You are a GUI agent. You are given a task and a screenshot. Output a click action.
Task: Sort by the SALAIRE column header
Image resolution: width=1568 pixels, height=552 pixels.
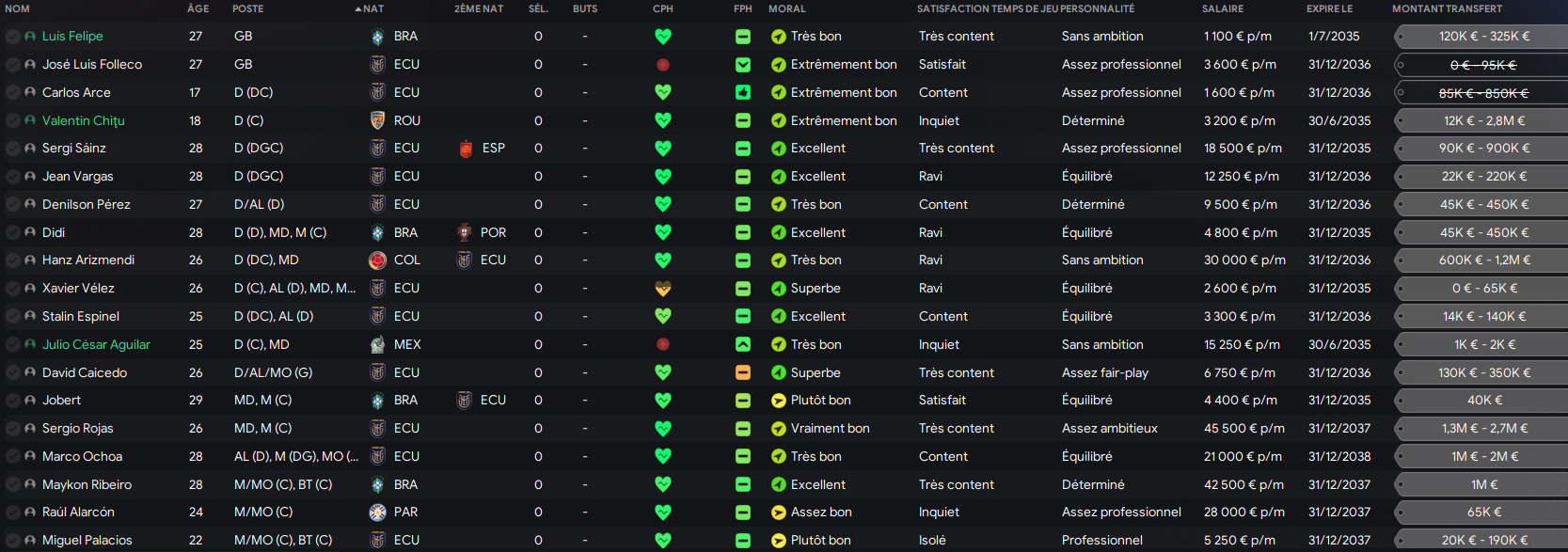click(x=1222, y=8)
